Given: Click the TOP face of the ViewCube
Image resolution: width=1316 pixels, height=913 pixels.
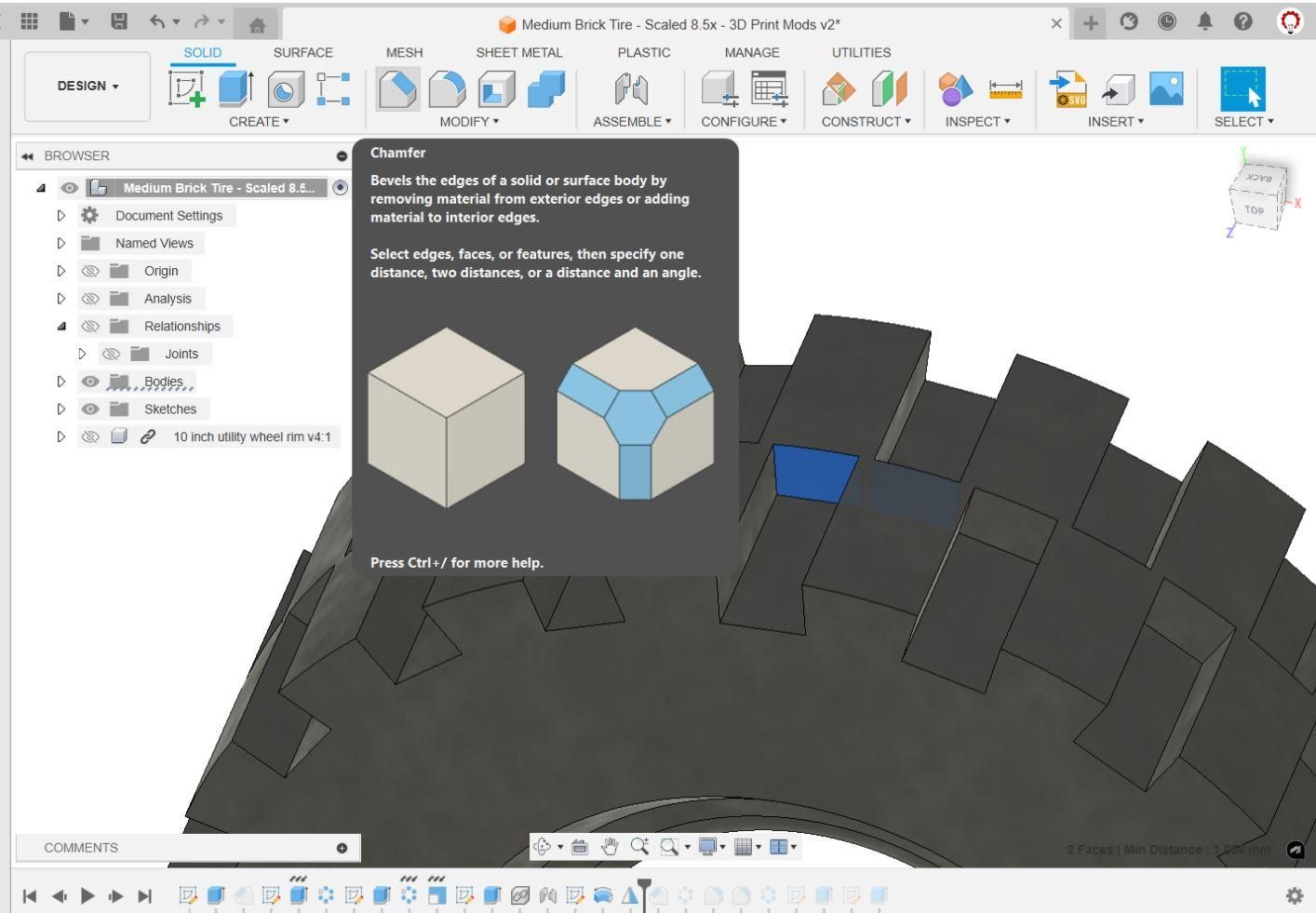Looking at the screenshot, I should (x=1254, y=210).
